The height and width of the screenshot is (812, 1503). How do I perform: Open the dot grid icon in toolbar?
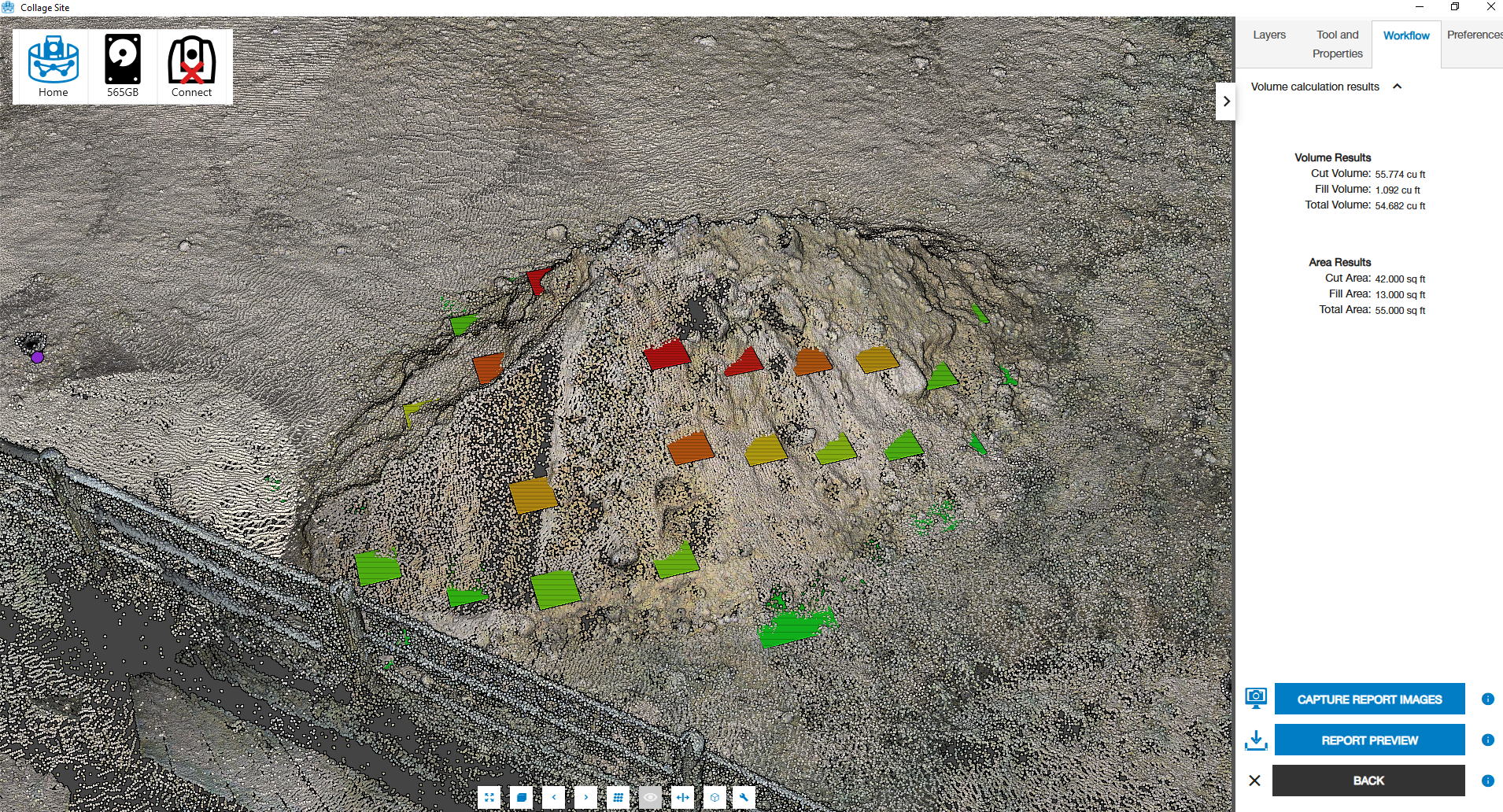click(x=619, y=797)
